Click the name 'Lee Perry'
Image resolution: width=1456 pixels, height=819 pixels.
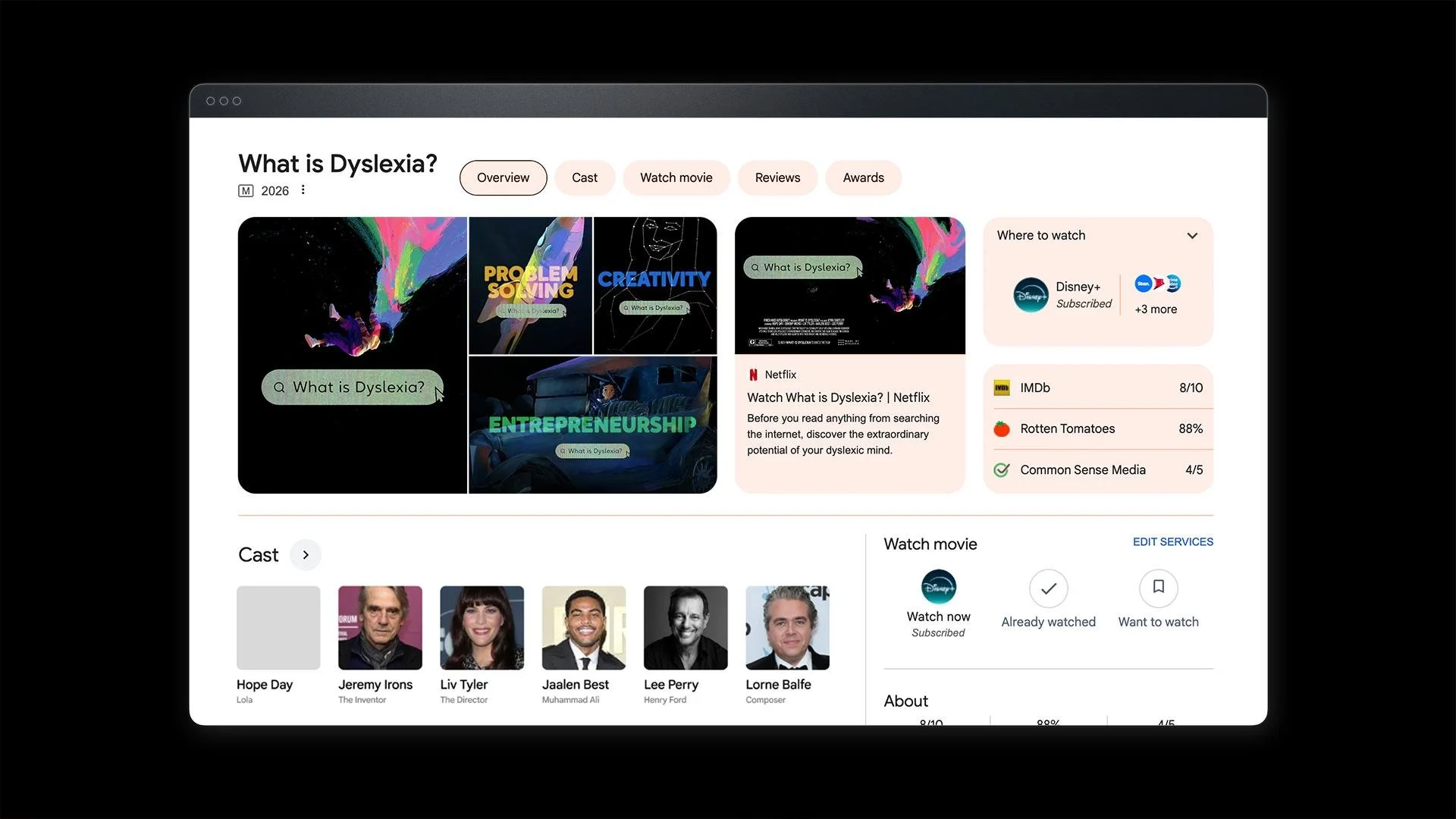[x=671, y=685]
